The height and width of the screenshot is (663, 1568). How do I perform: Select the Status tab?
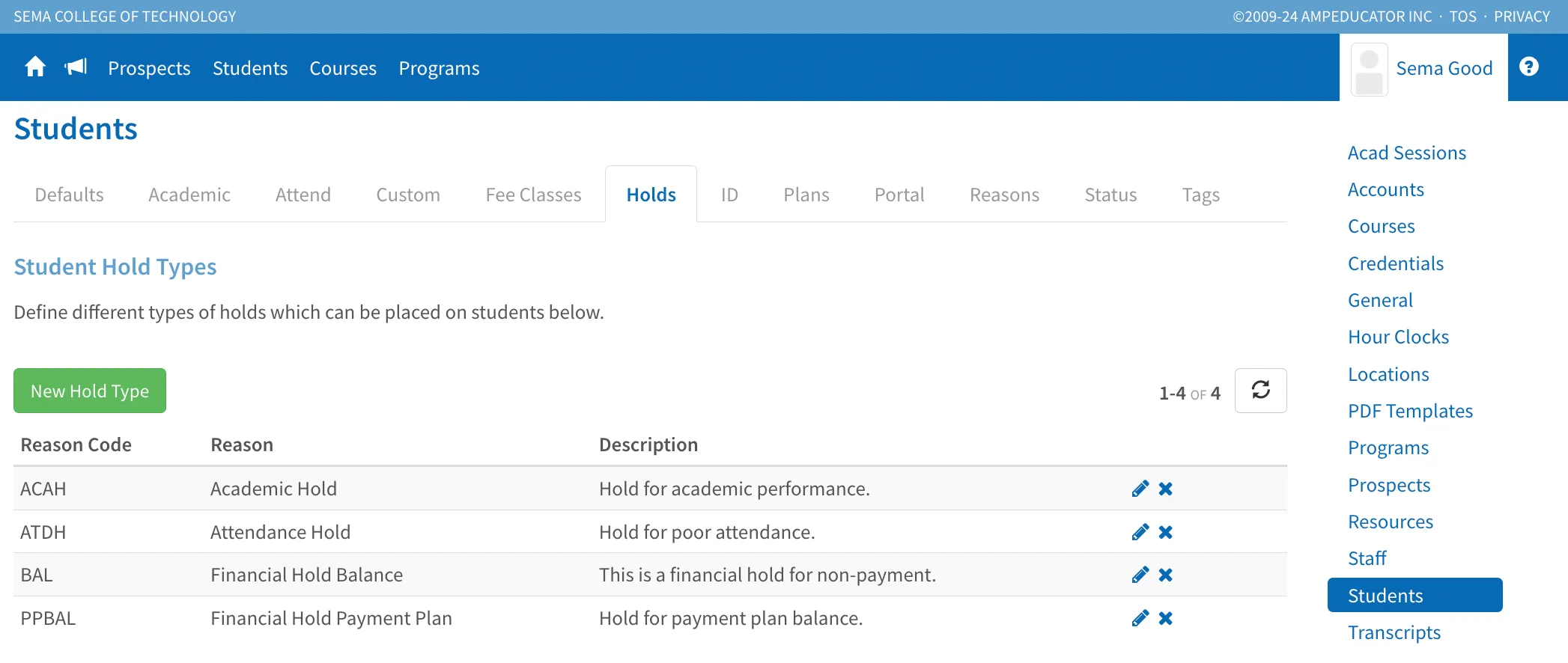(x=1110, y=195)
